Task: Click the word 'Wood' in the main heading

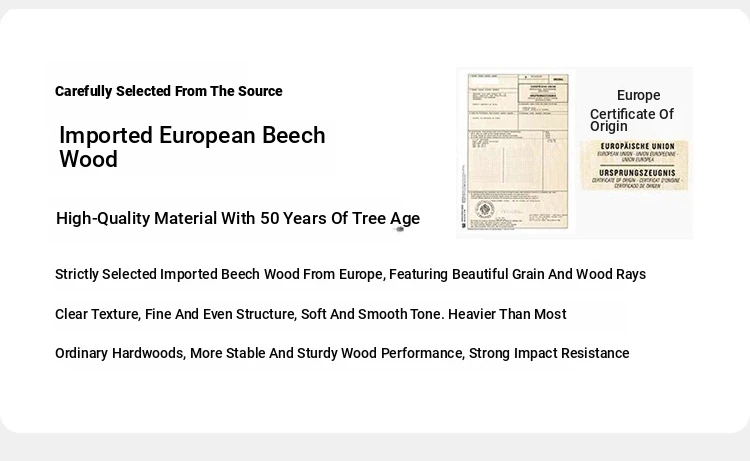Action: [x=88, y=159]
